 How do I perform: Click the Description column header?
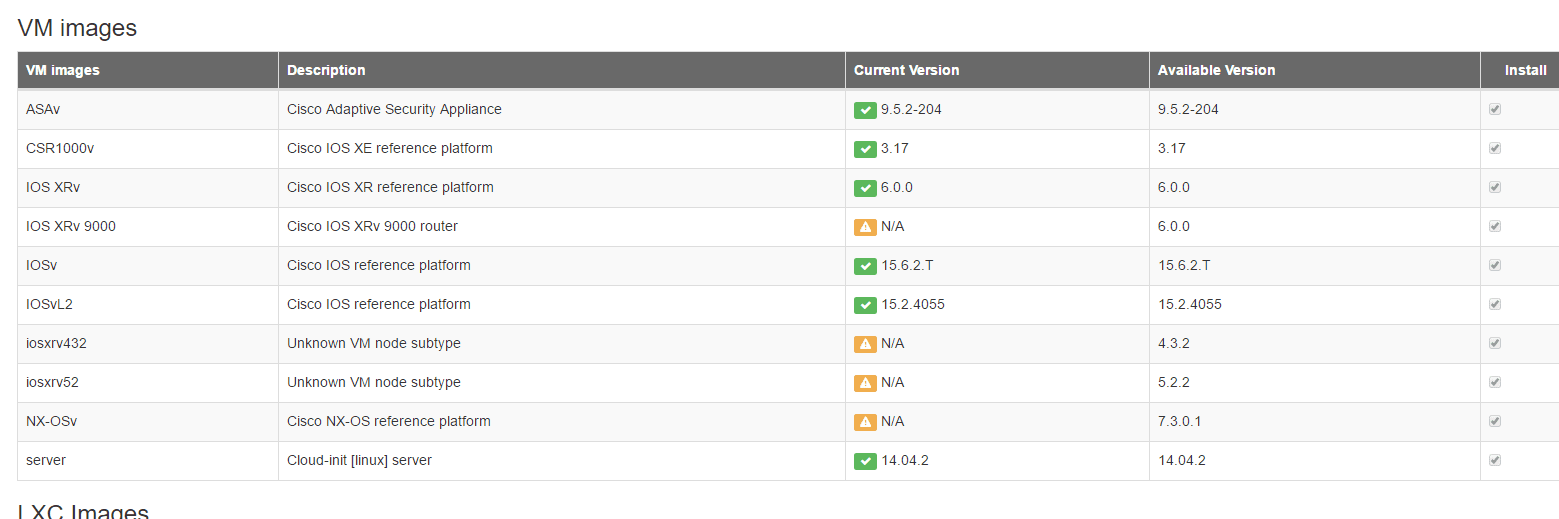[x=326, y=70]
